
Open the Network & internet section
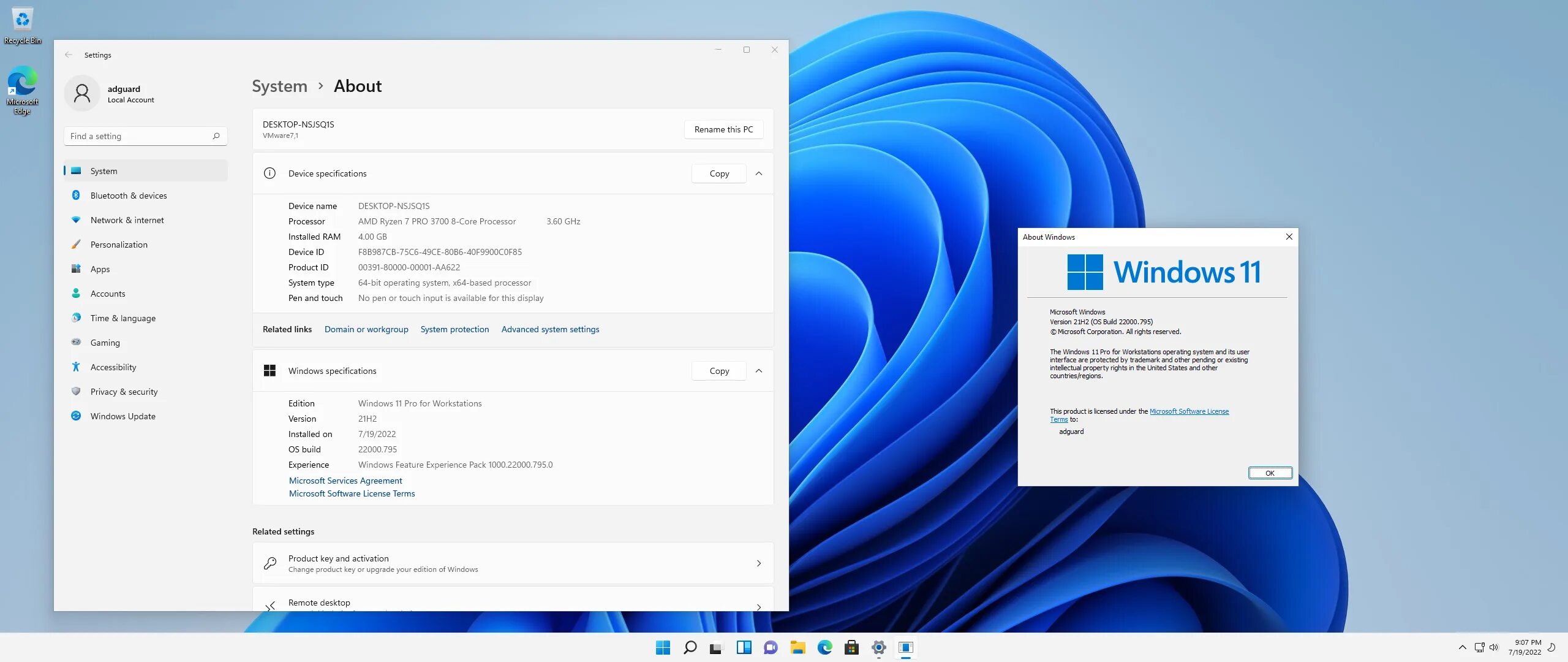(x=127, y=220)
